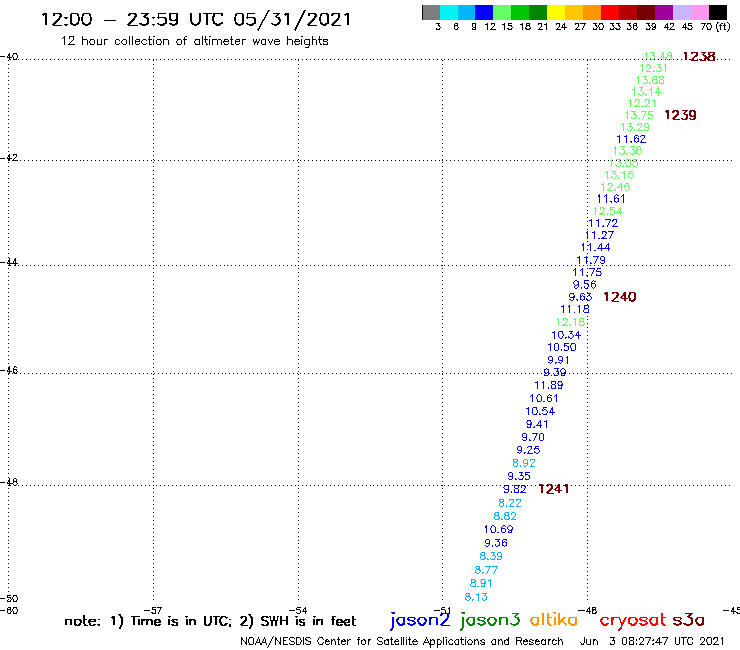Select the cyan swatch in the color scale
This screenshot has height=650, width=740.
(449, 13)
